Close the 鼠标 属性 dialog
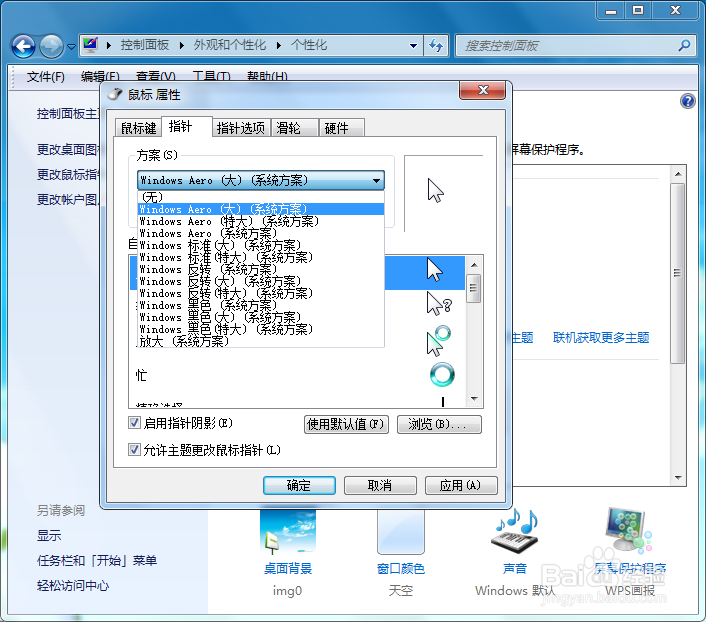Screen dimensions: 706x622 pyautogui.click(x=483, y=90)
